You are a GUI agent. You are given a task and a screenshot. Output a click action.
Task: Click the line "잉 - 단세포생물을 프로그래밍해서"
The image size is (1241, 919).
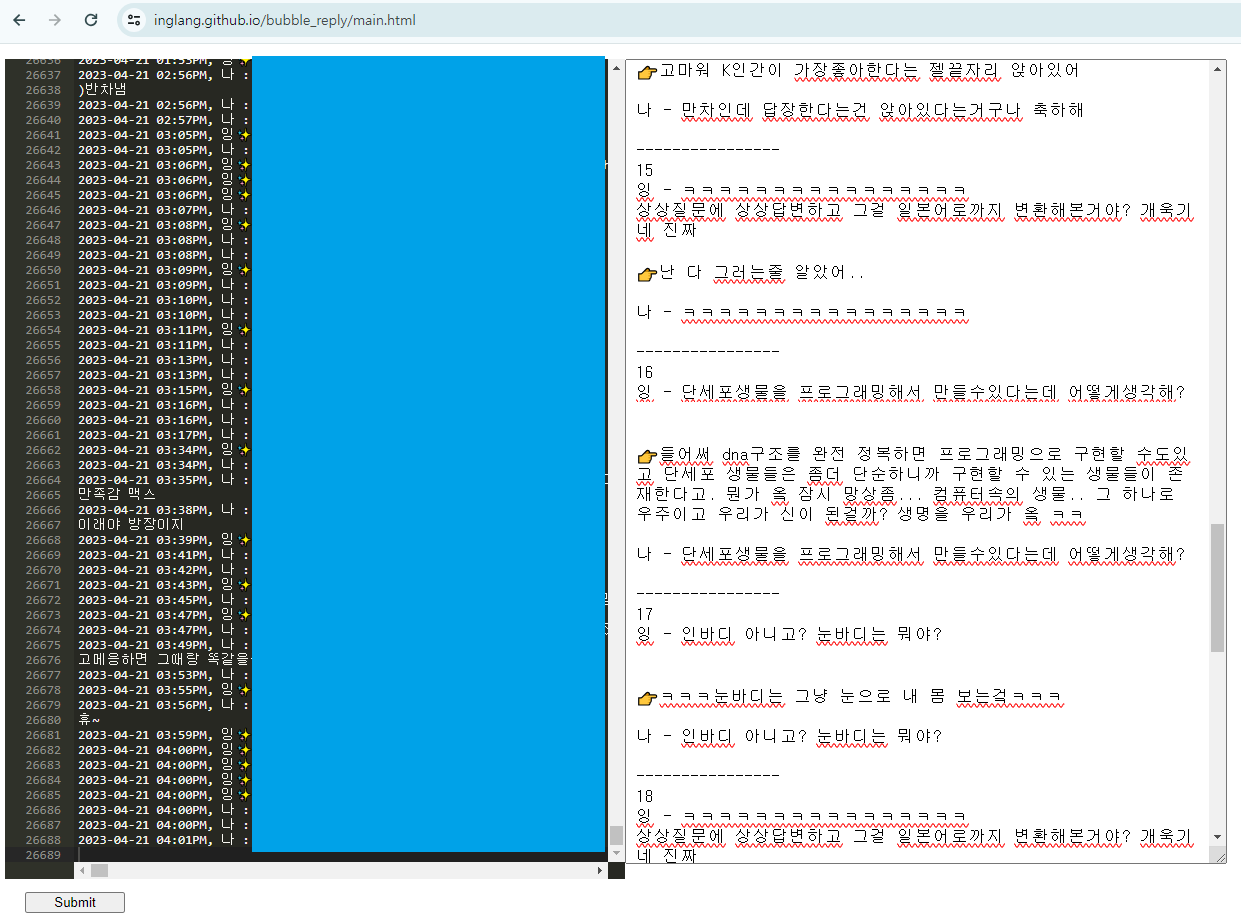(910, 392)
